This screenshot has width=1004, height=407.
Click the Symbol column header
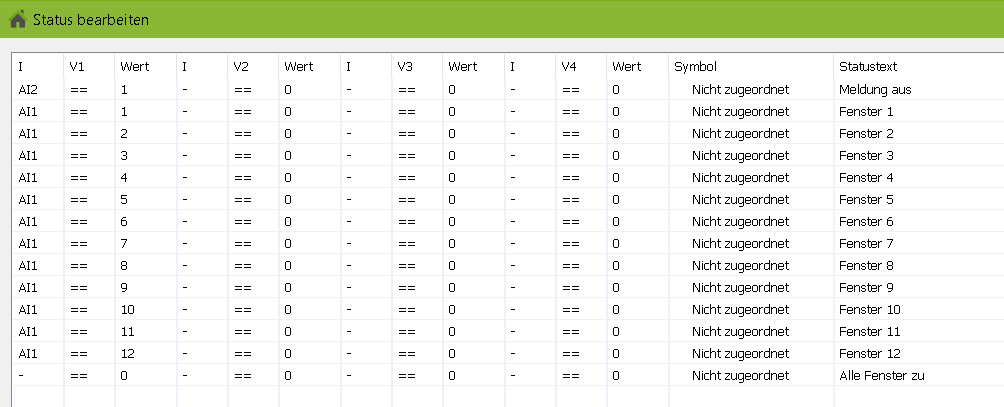pos(696,67)
